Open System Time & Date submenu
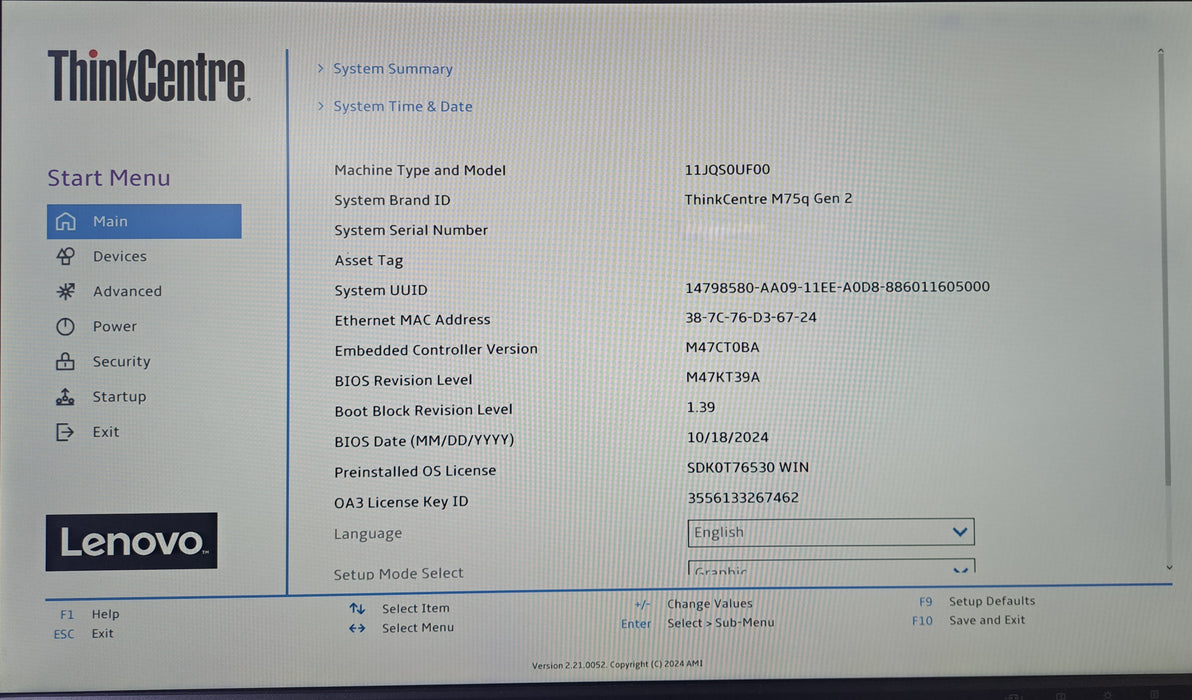Viewport: 1192px width, 700px height. tap(403, 106)
